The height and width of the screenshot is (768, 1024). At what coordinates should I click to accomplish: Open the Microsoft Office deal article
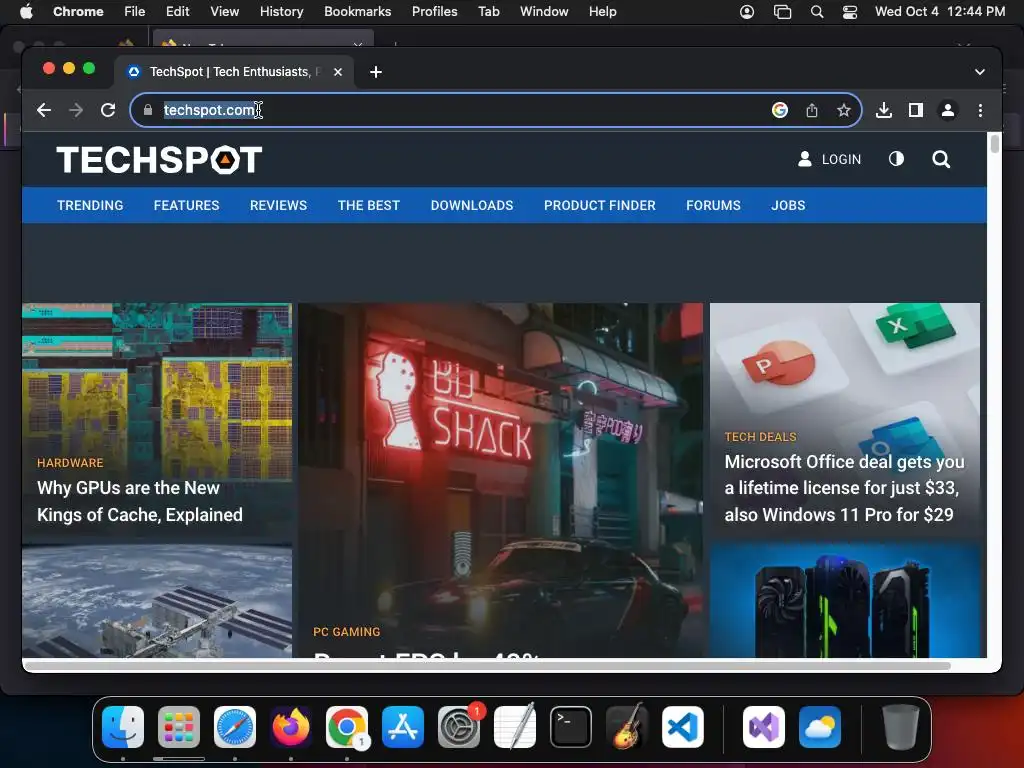[x=844, y=488]
